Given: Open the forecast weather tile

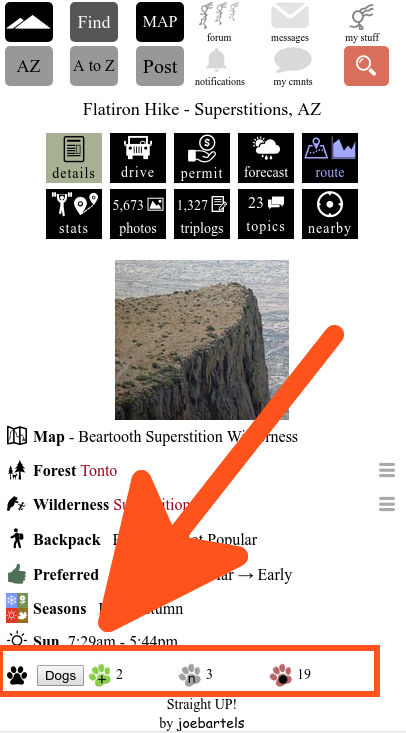Looking at the screenshot, I should [x=266, y=158].
